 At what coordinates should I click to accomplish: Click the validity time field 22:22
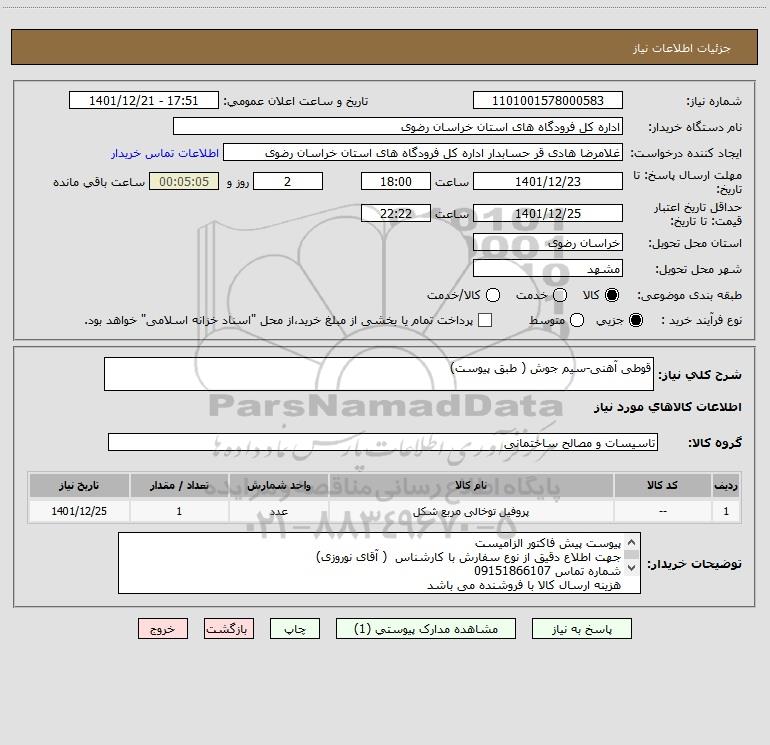(396, 213)
